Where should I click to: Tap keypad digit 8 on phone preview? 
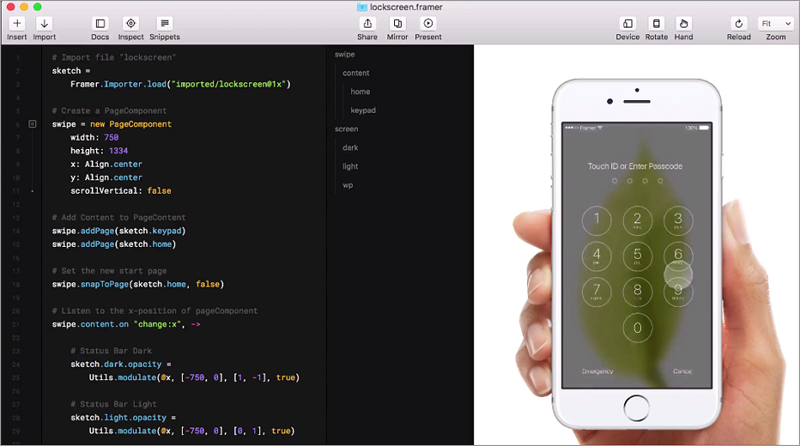click(x=637, y=292)
